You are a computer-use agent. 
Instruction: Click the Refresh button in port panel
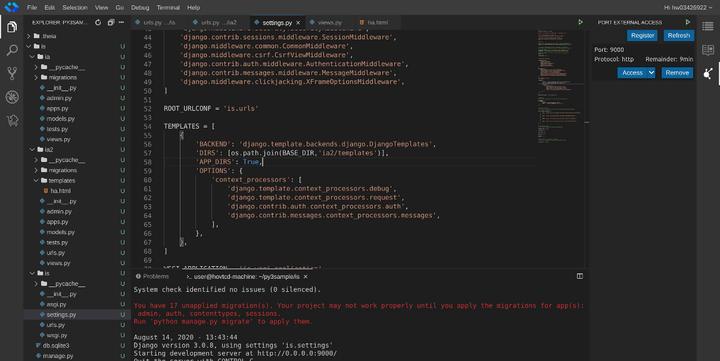click(679, 35)
